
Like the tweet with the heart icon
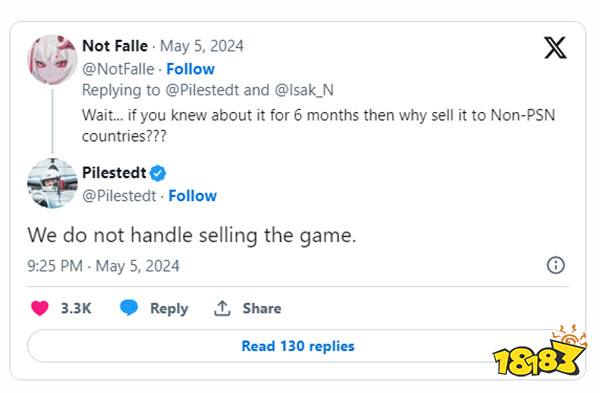point(40,308)
